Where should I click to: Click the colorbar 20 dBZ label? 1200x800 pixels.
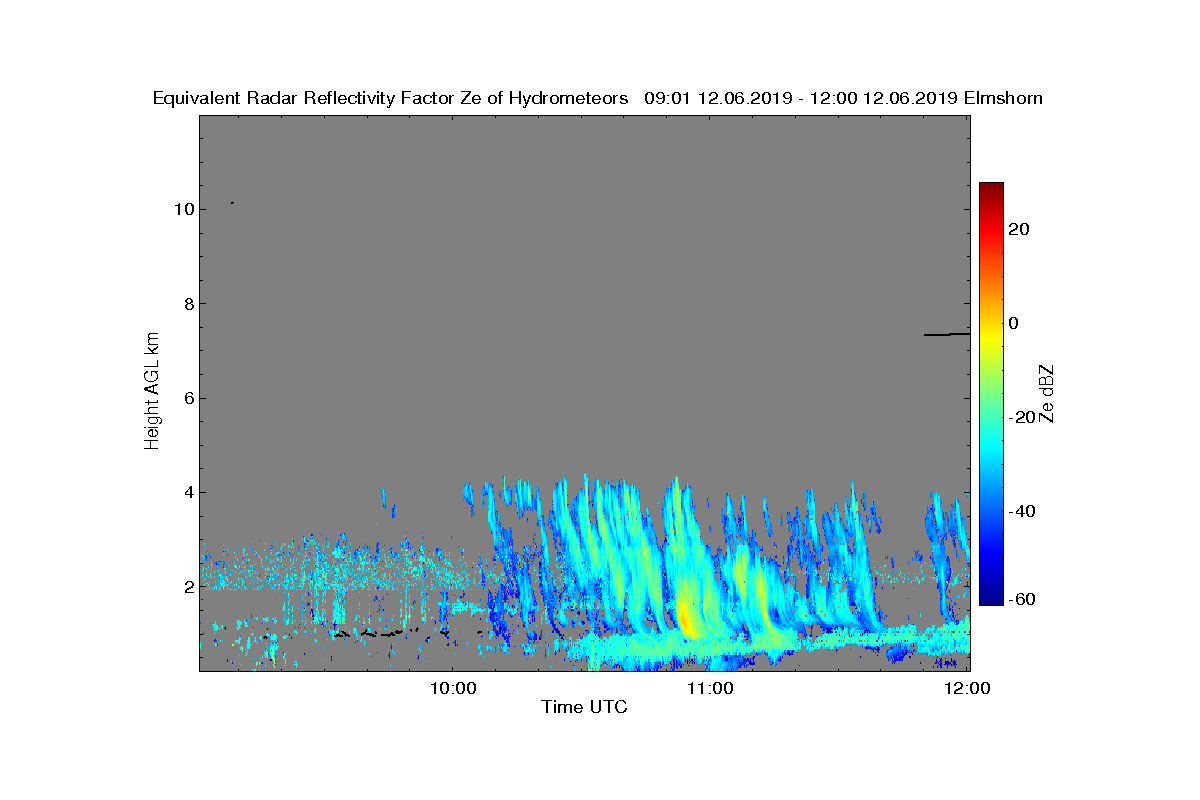pyautogui.click(x=1019, y=229)
